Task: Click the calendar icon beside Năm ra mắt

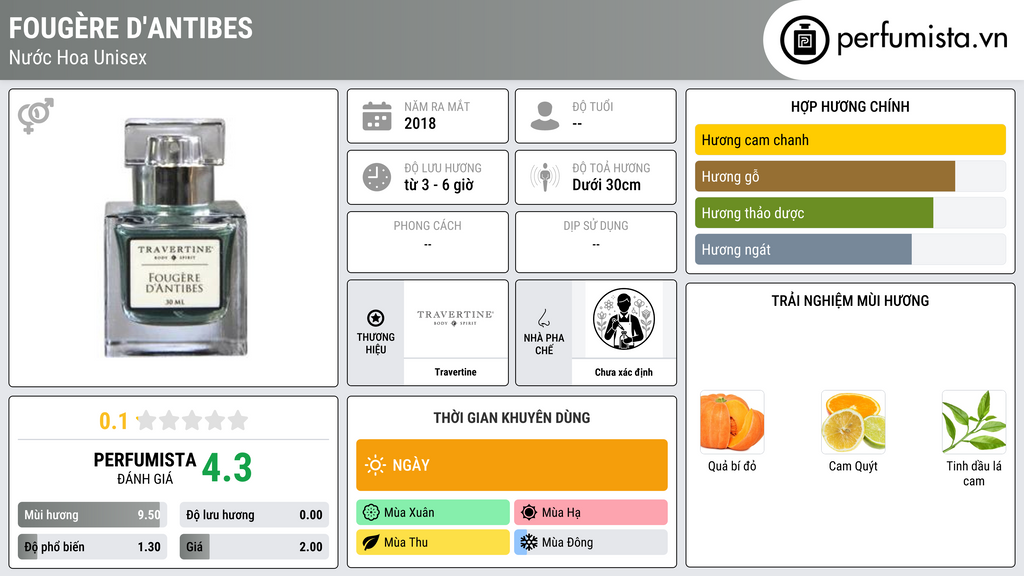Action: 377,116
